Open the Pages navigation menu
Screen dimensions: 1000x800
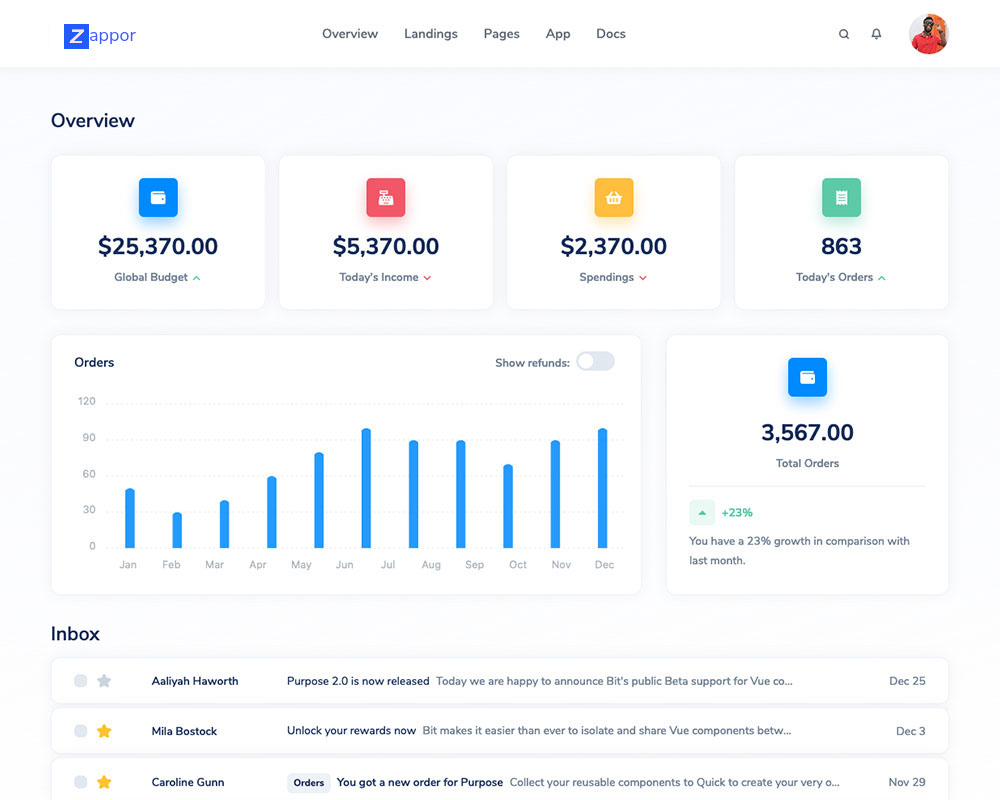coord(501,34)
